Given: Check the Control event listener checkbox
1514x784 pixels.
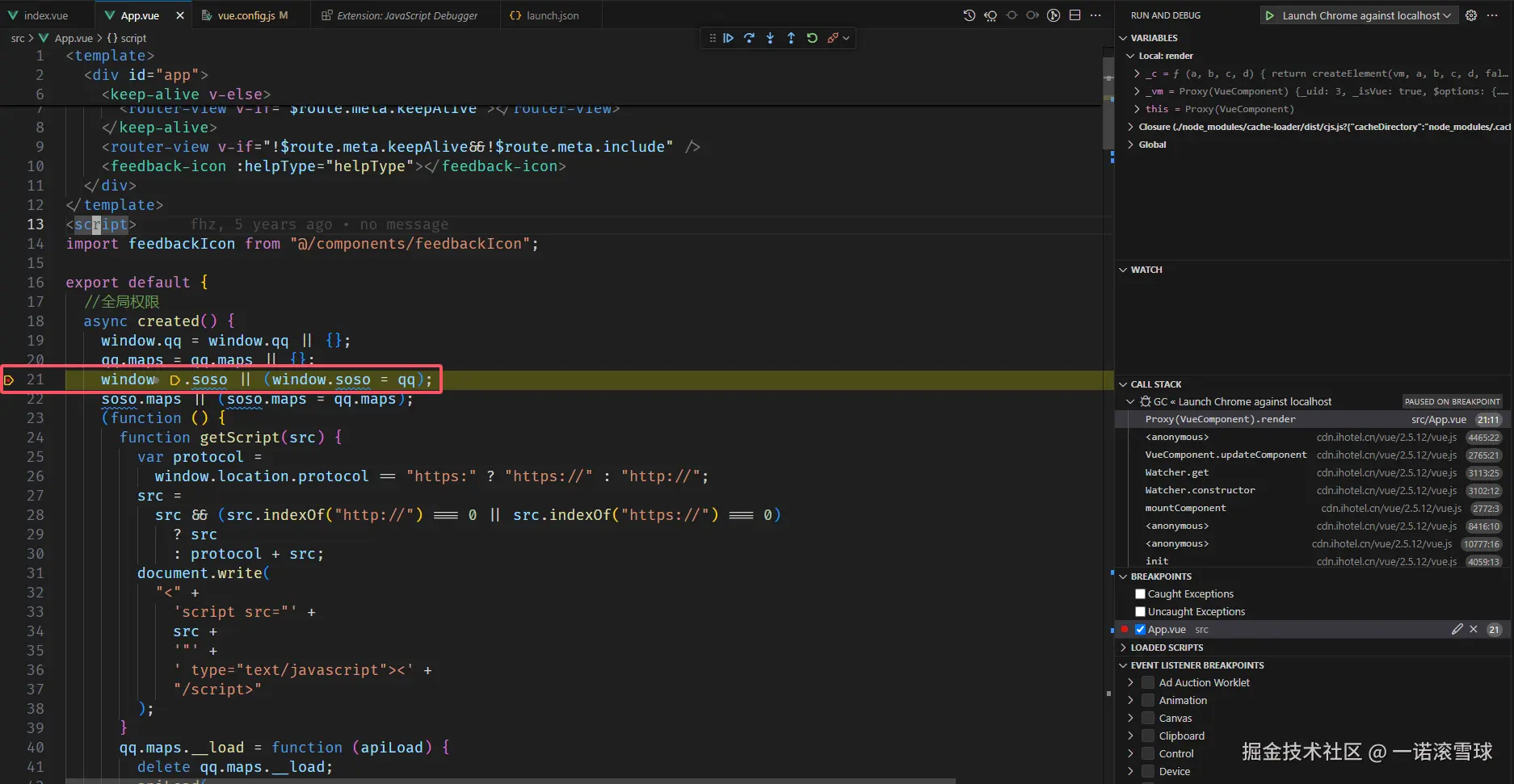Looking at the screenshot, I should tap(1147, 754).
